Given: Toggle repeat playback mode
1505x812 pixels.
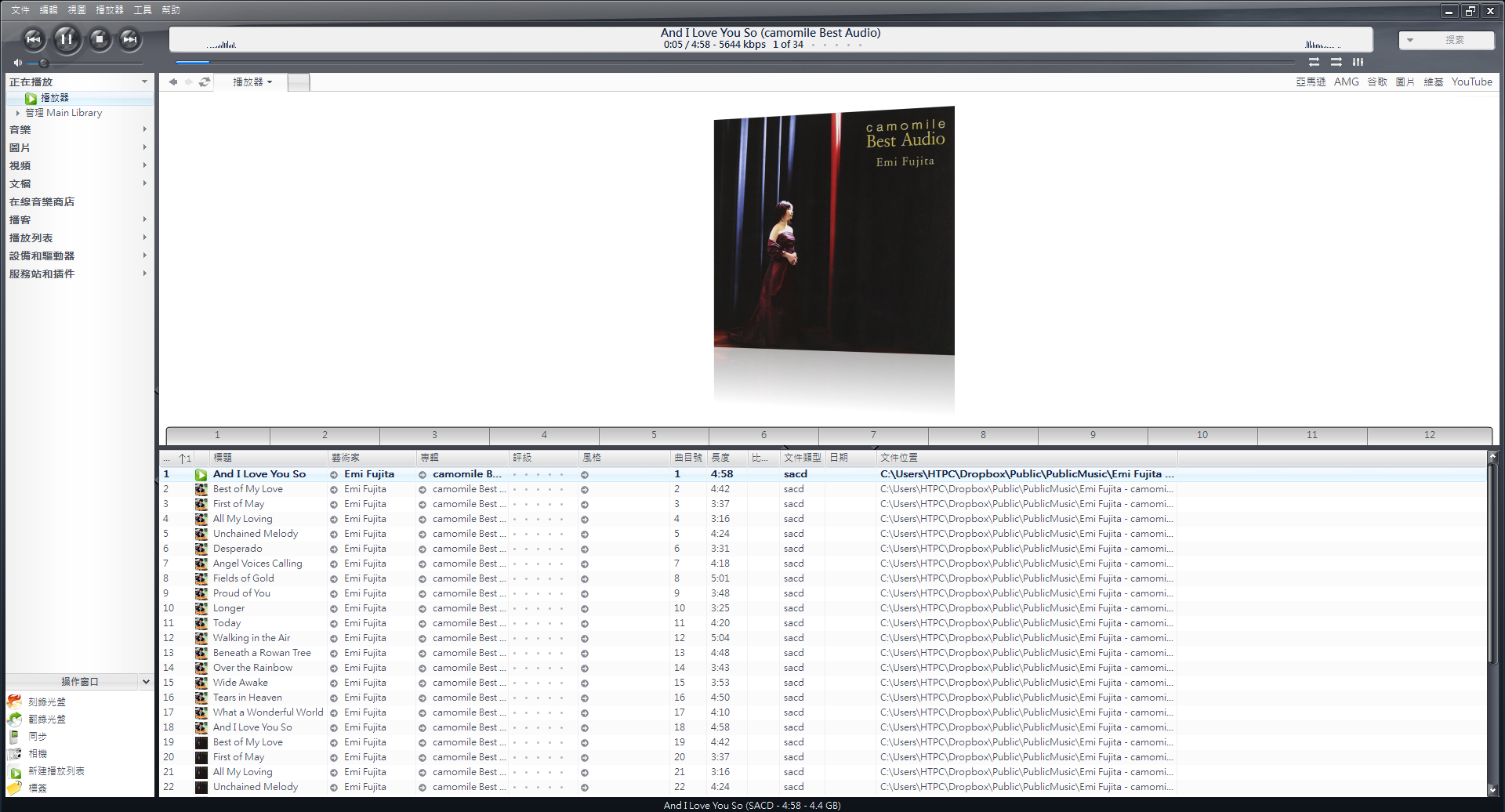Looking at the screenshot, I should [x=1314, y=62].
